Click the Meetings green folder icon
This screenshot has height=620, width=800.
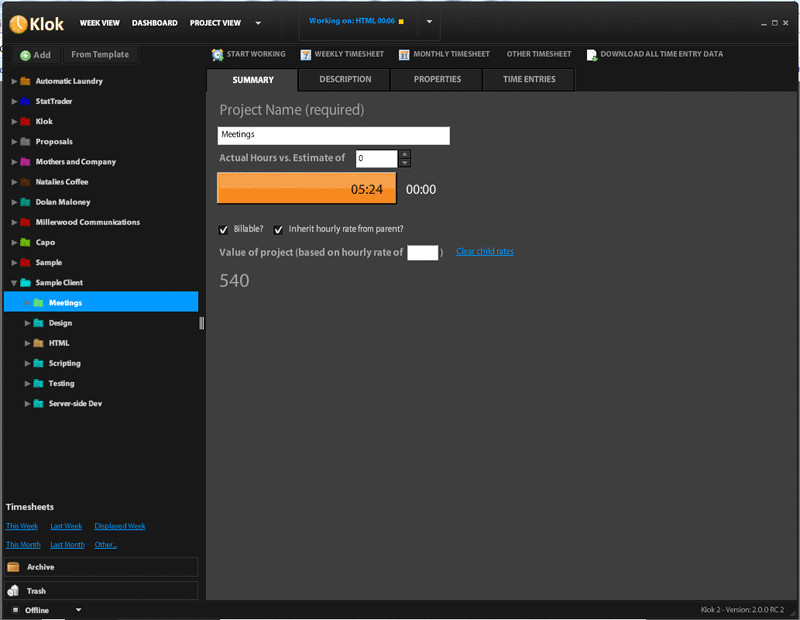(38, 303)
